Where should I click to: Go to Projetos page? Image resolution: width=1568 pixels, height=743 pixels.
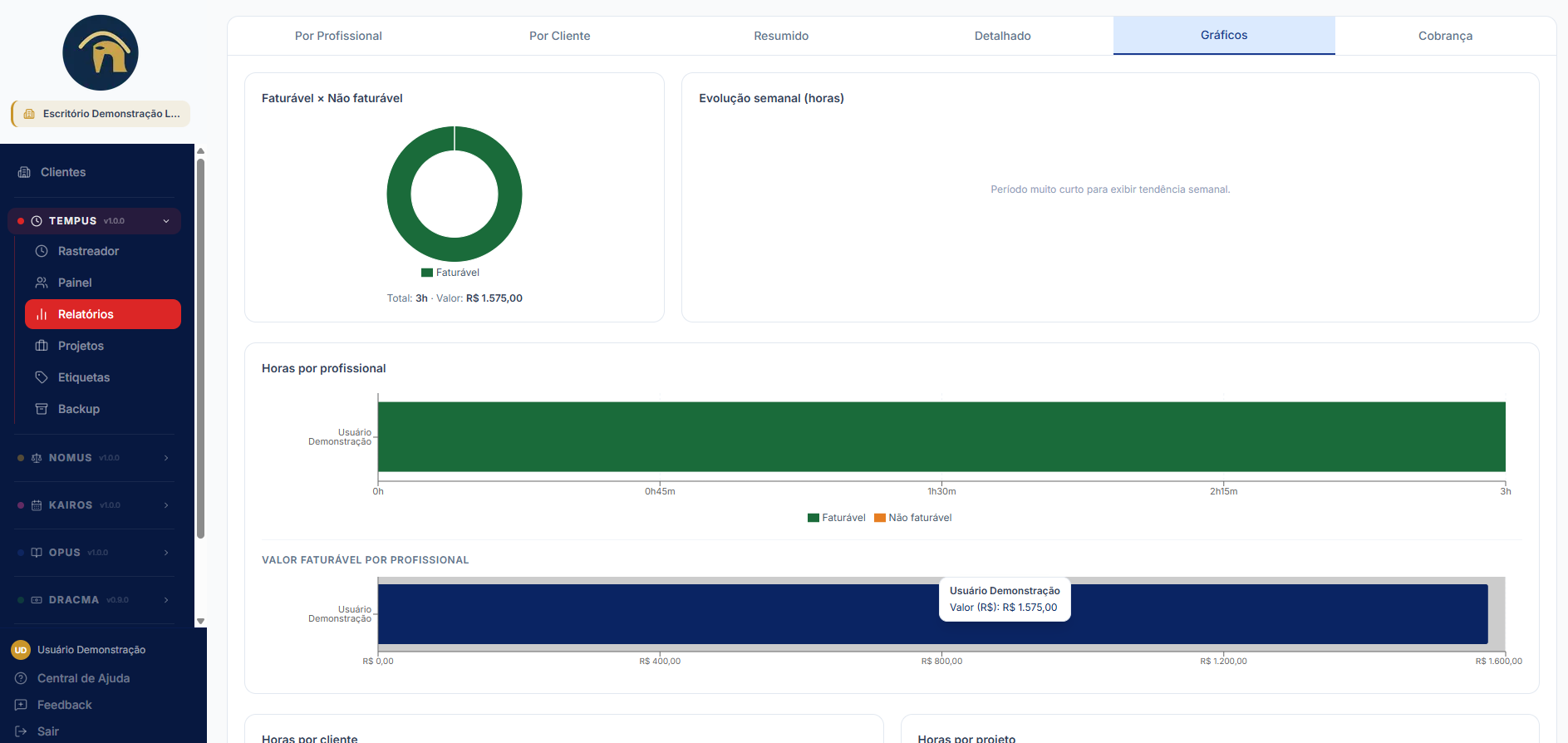click(x=103, y=346)
